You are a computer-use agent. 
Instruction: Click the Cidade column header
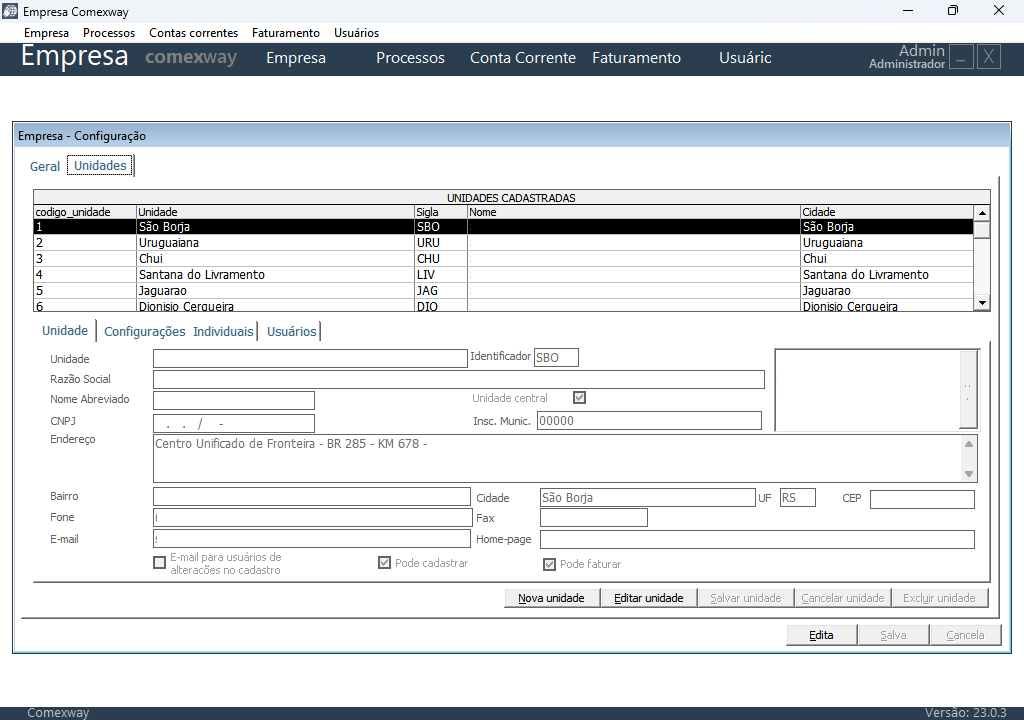pos(887,212)
